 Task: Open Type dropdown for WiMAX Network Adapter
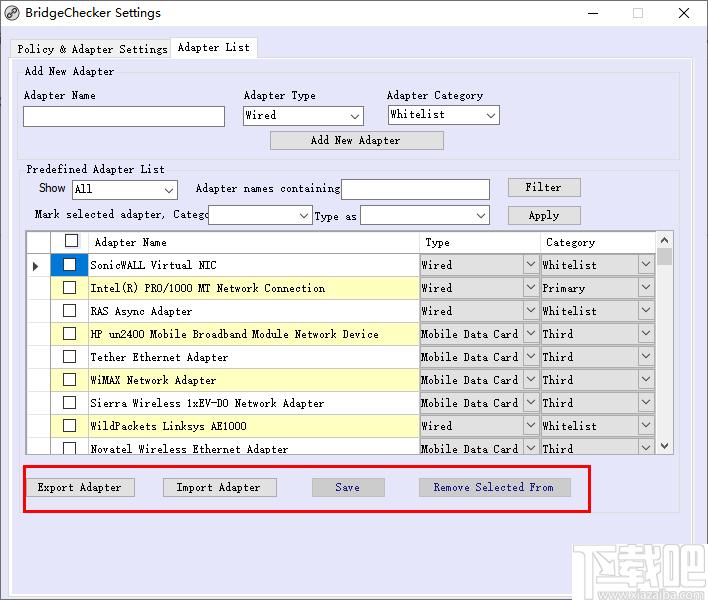pos(531,379)
